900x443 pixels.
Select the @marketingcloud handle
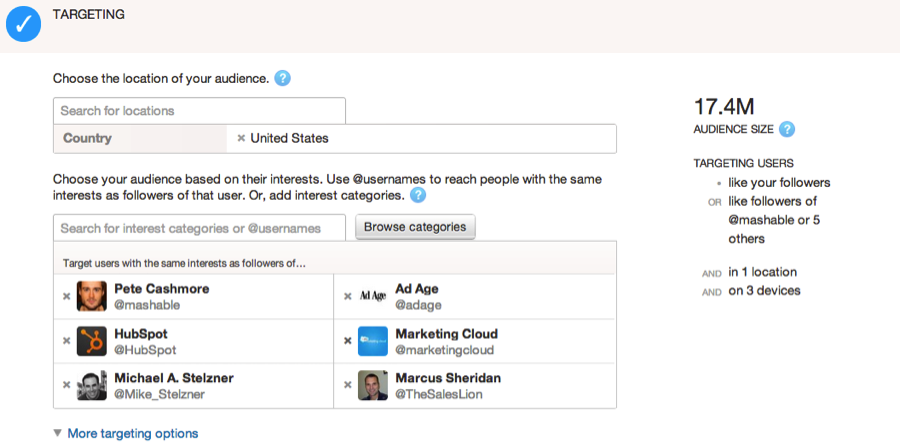444,350
